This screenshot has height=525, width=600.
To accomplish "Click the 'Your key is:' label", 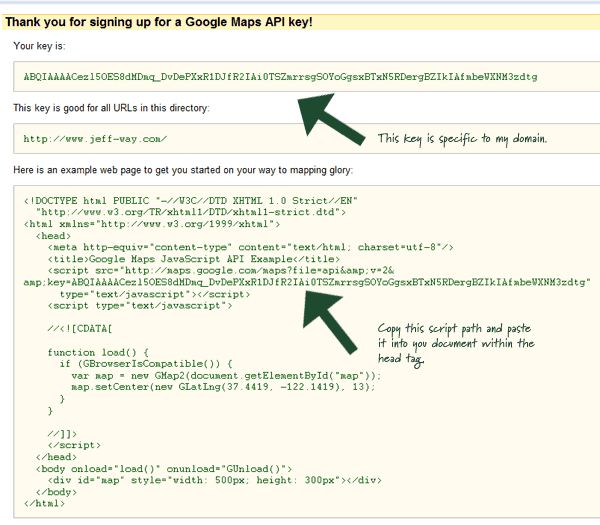I will (39, 46).
